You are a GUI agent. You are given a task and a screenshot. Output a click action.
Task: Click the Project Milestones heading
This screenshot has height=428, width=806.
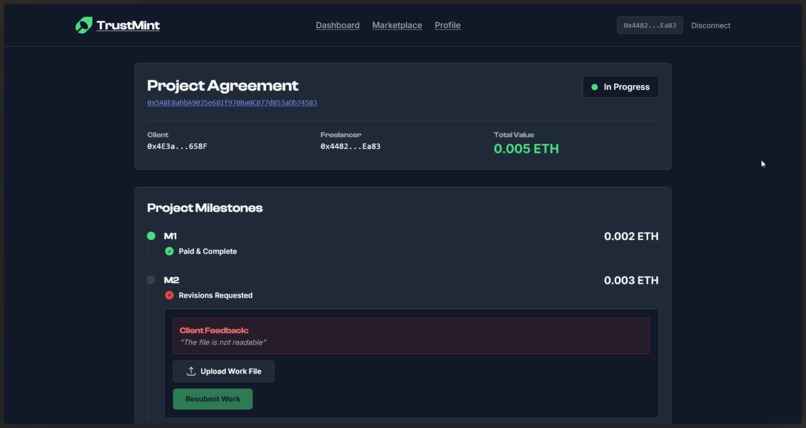(x=205, y=208)
